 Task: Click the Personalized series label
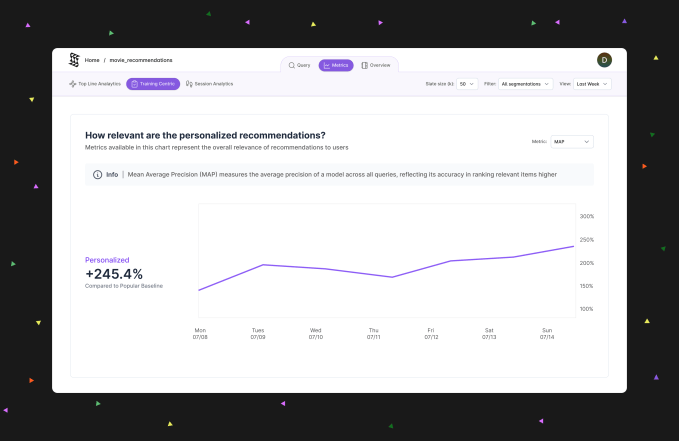(x=107, y=260)
